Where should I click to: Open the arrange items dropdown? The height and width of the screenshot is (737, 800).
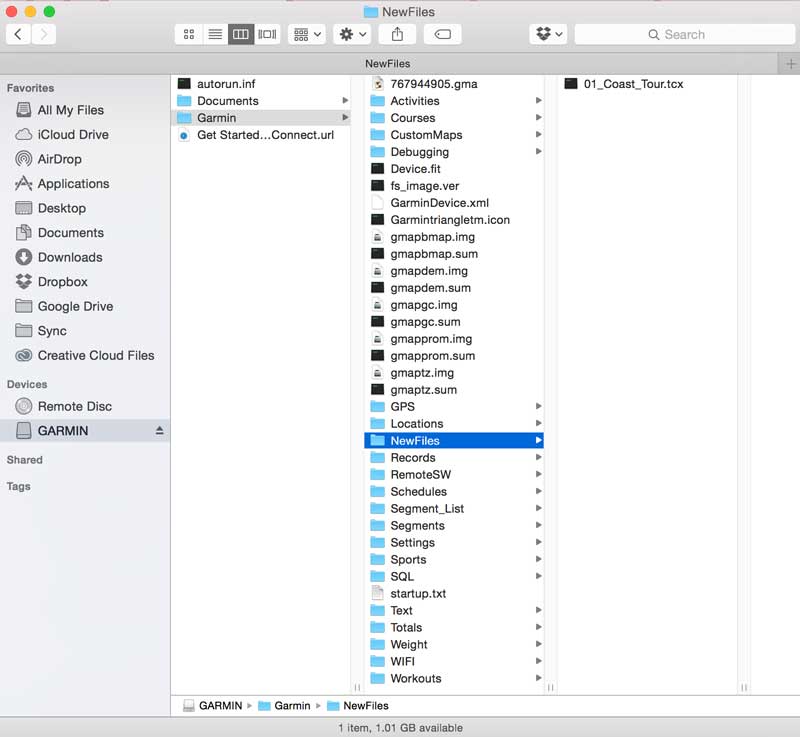[307, 34]
